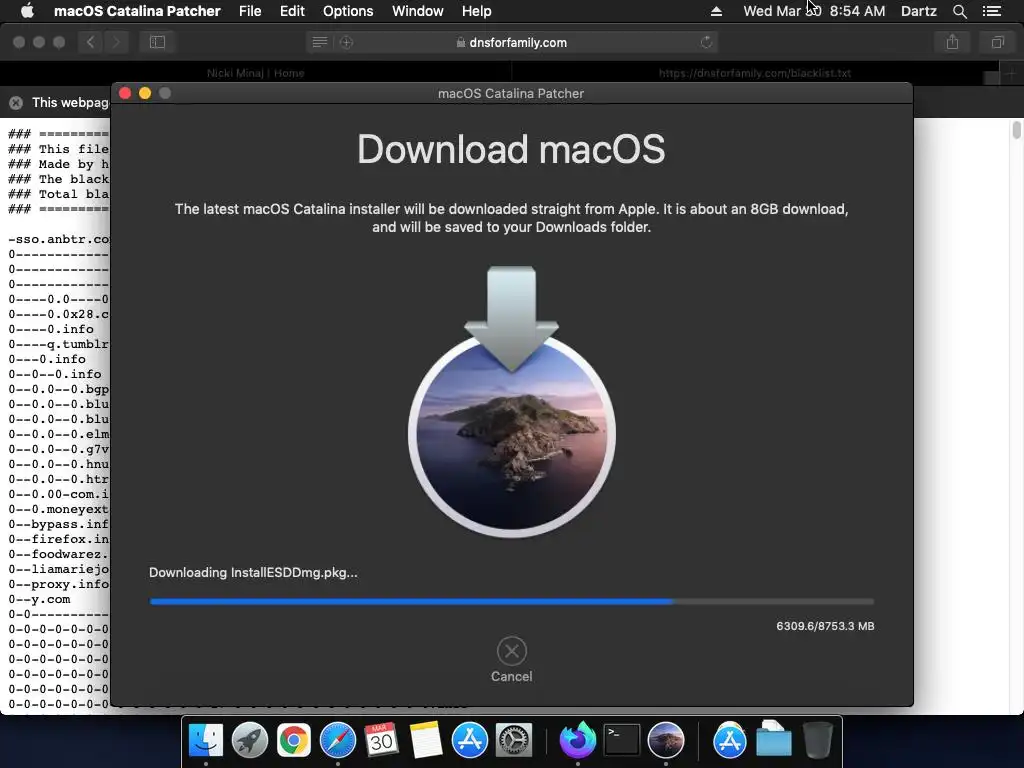Close the macOS Catalina Patcher window
The image size is (1024, 768).
[x=125, y=93]
